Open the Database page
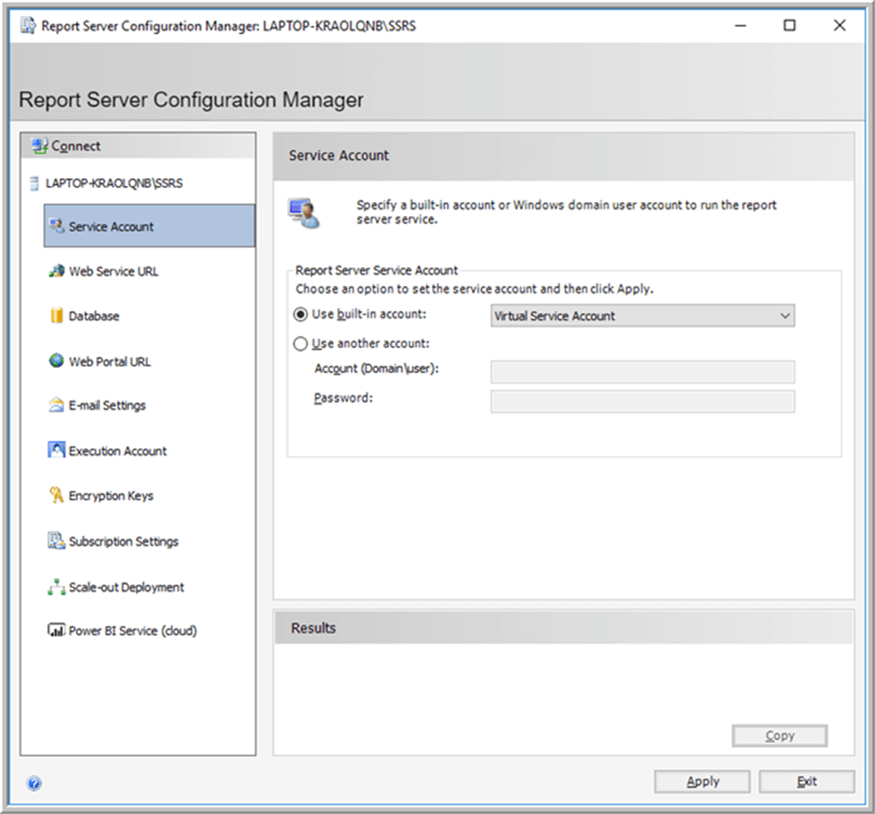Screen dimensions: 875x814 pyautogui.click(x=94, y=316)
